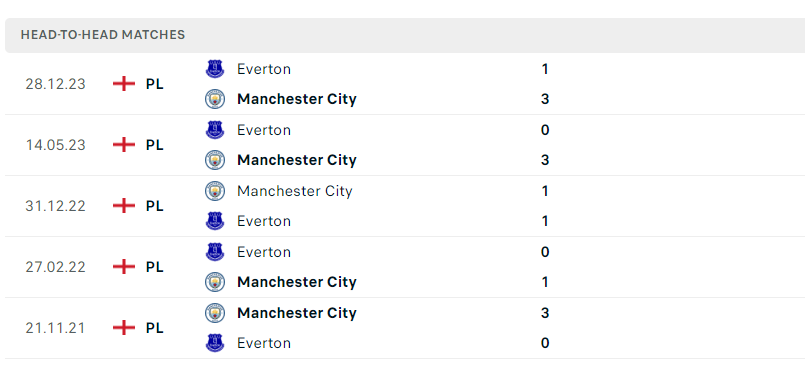805x365 pixels.
Task: Click Manchester City crest in 28.12.23 match
Action: 215,99
